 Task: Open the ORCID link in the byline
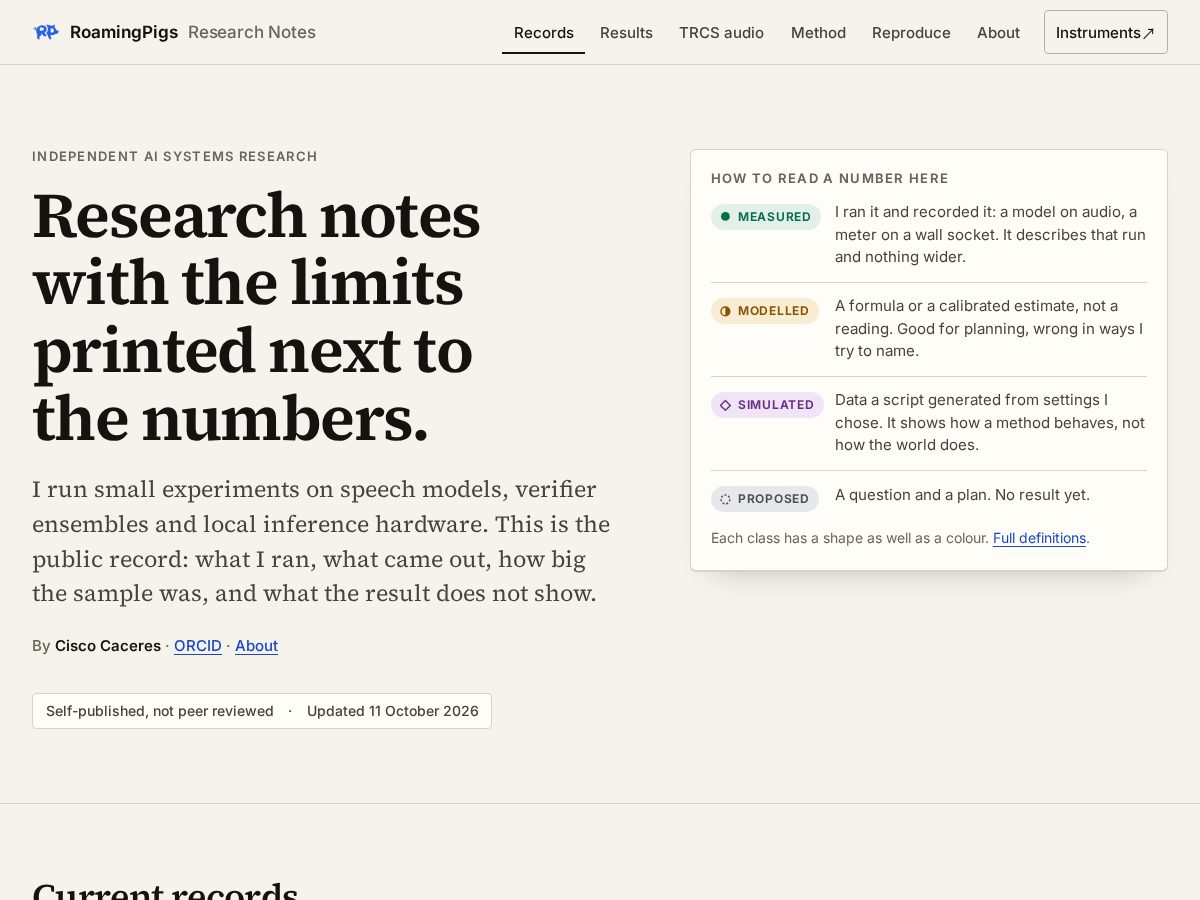point(198,646)
